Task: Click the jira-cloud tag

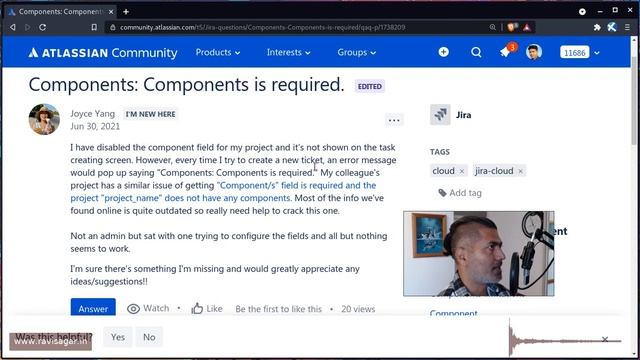Action: [494, 171]
